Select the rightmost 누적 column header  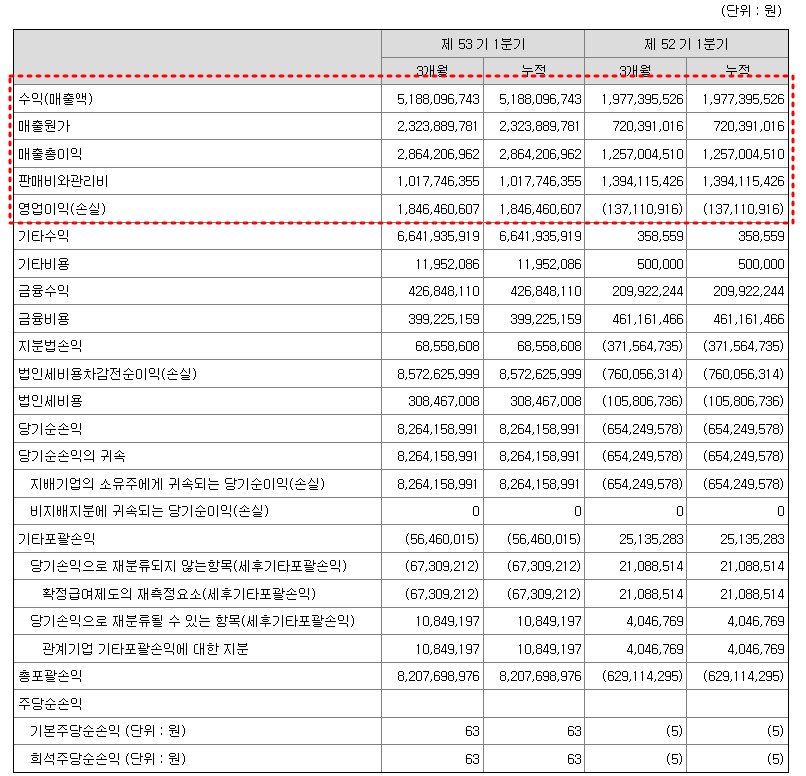click(x=738, y=70)
